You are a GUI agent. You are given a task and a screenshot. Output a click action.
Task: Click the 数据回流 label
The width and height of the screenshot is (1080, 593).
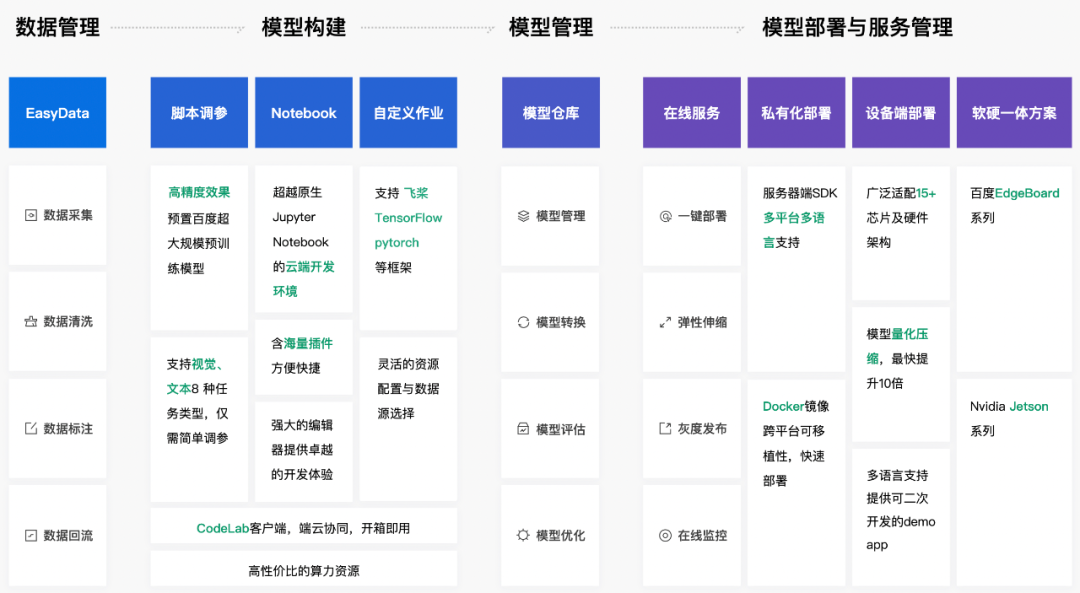[68, 535]
